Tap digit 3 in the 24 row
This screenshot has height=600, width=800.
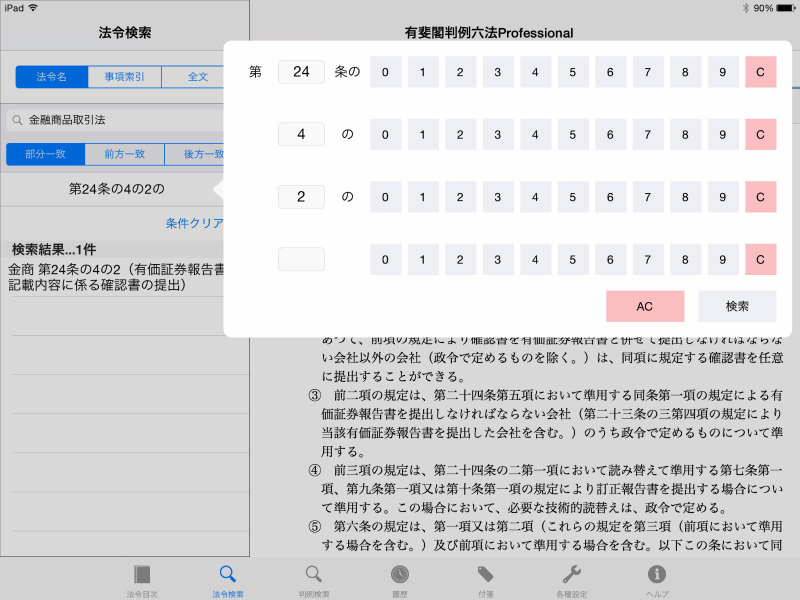tap(498, 72)
